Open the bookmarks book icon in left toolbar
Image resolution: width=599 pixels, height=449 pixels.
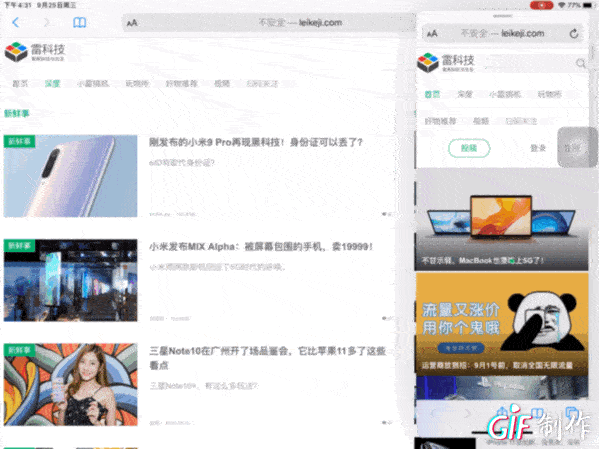[x=79, y=23]
